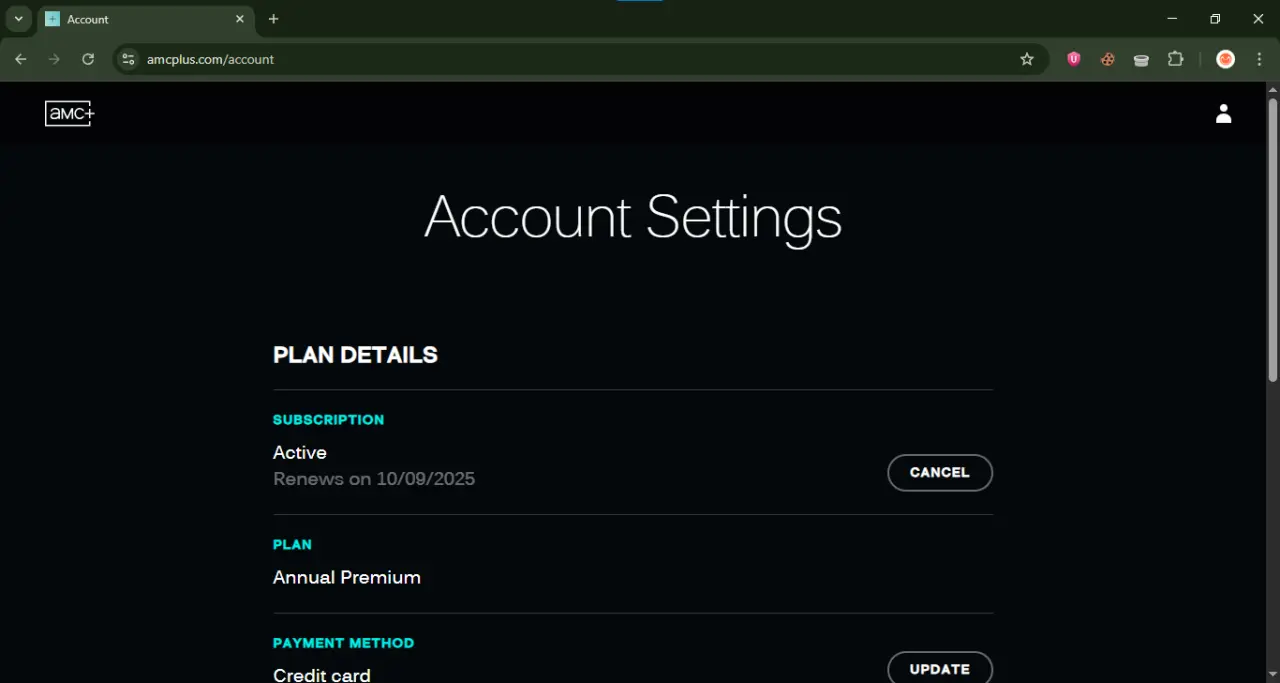The width and height of the screenshot is (1280, 683).
Task: Open the Chrome profile avatar
Action: 1226,60
